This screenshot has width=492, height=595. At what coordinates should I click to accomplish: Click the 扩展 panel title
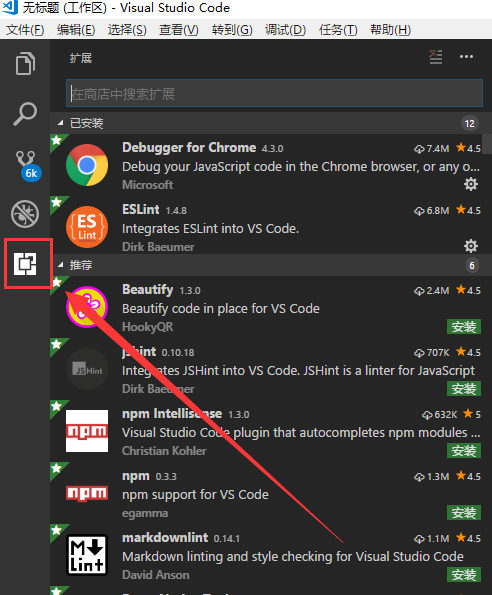pos(81,58)
